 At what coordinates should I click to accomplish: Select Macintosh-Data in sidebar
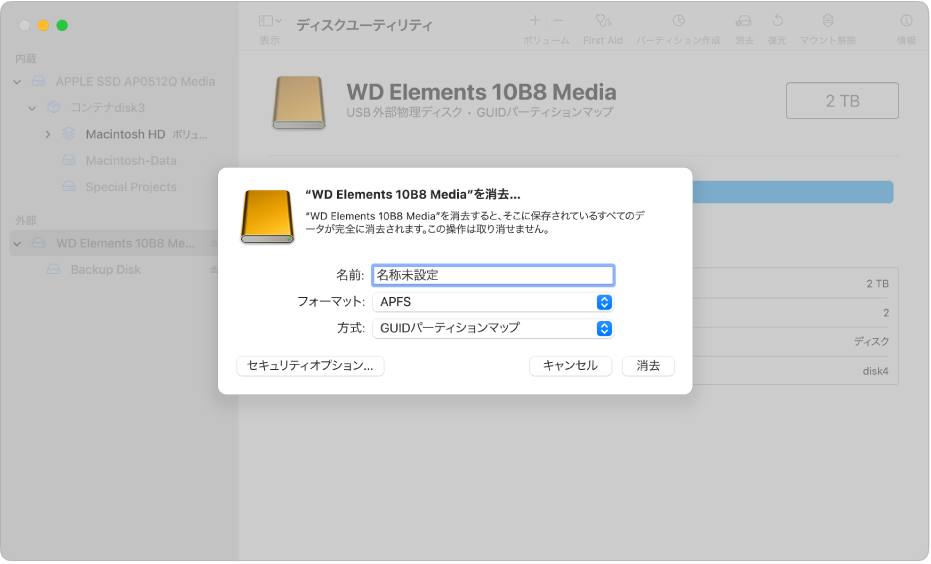[131, 161]
